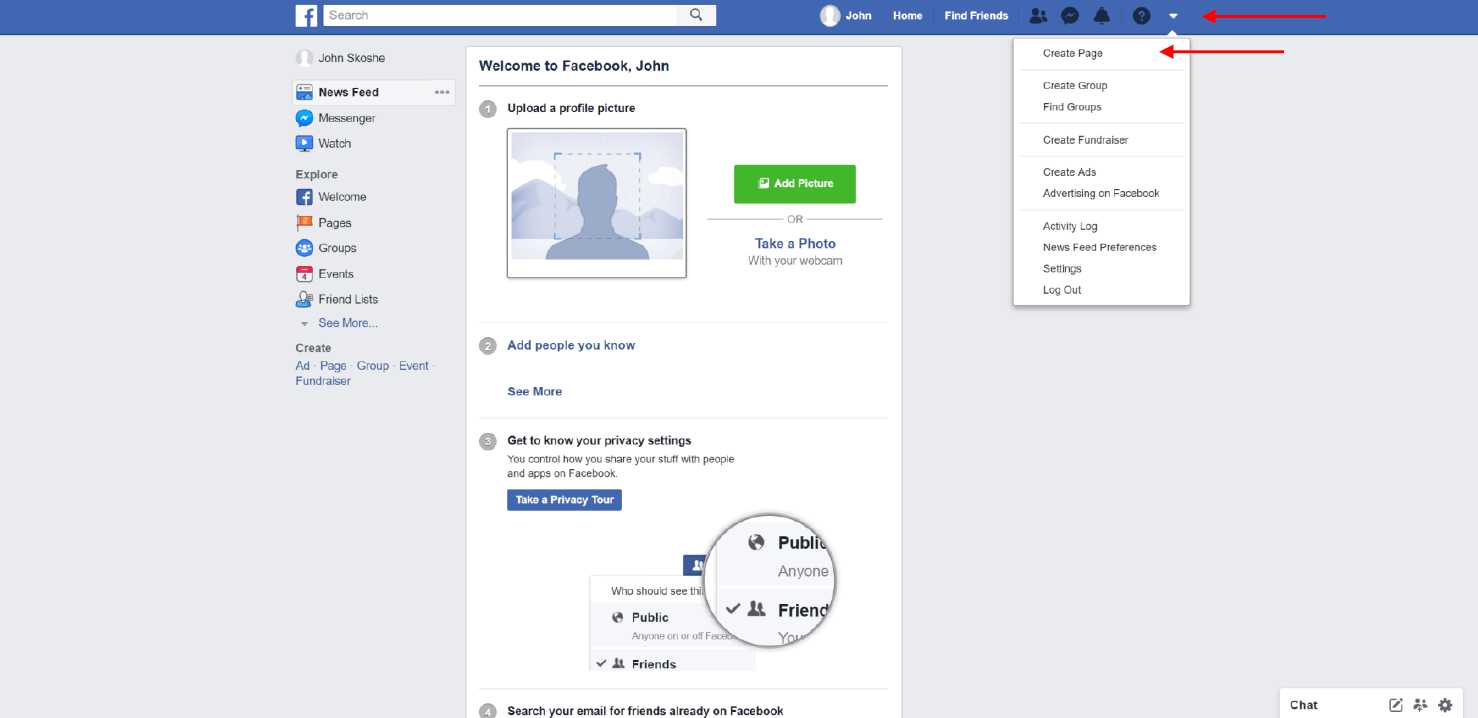Click the Fundraiser link under Create
Image resolution: width=1478 pixels, height=718 pixels.
323,381
